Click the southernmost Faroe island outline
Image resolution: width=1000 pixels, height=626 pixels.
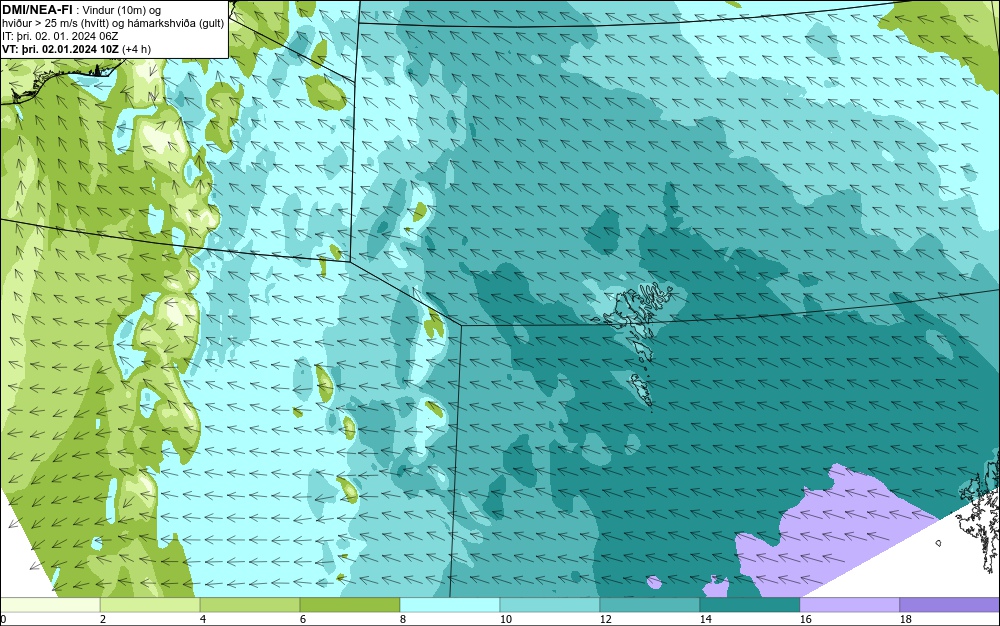coord(642,390)
